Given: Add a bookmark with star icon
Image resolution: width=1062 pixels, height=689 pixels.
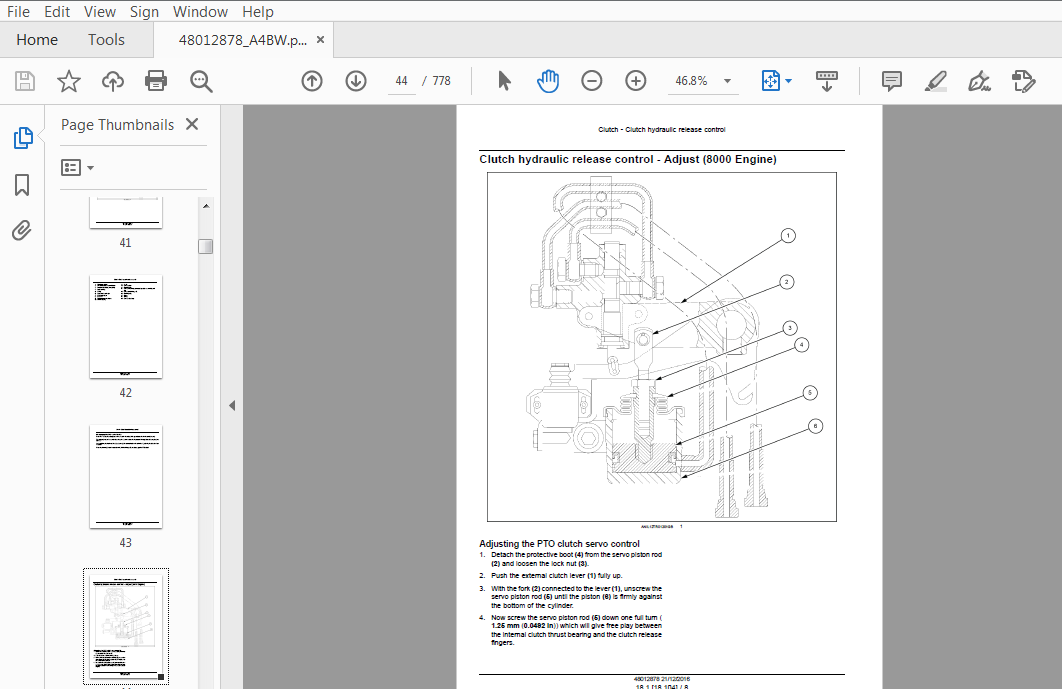Looking at the screenshot, I should pos(68,81).
